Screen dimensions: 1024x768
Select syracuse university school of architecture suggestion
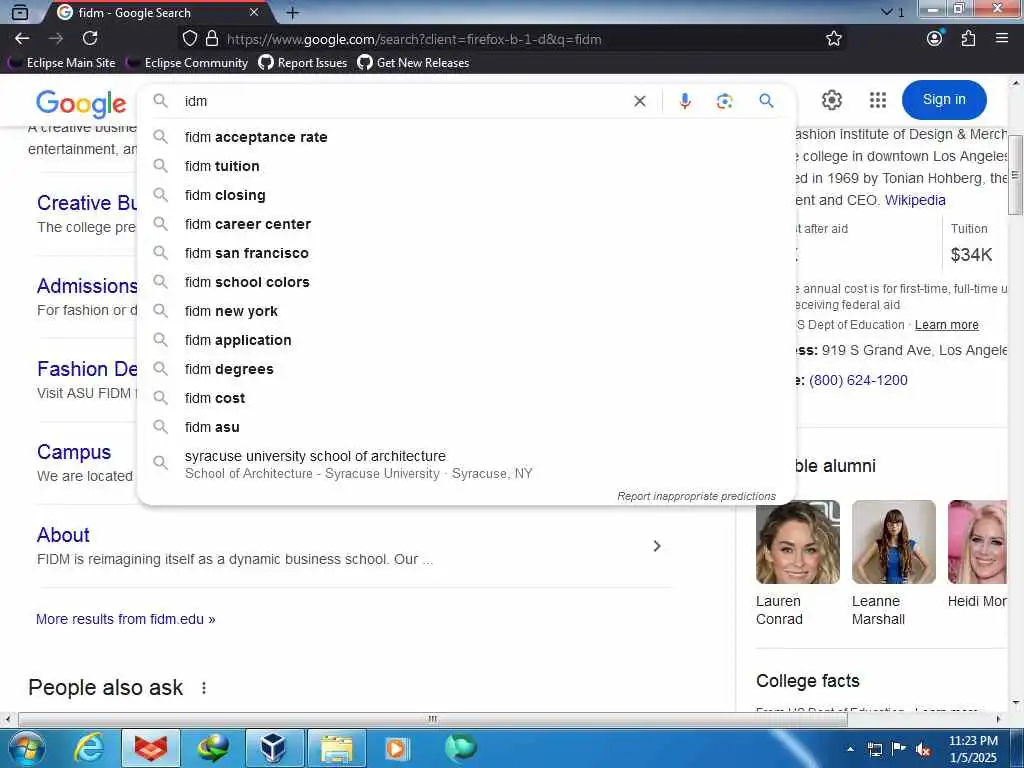tap(466, 464)
